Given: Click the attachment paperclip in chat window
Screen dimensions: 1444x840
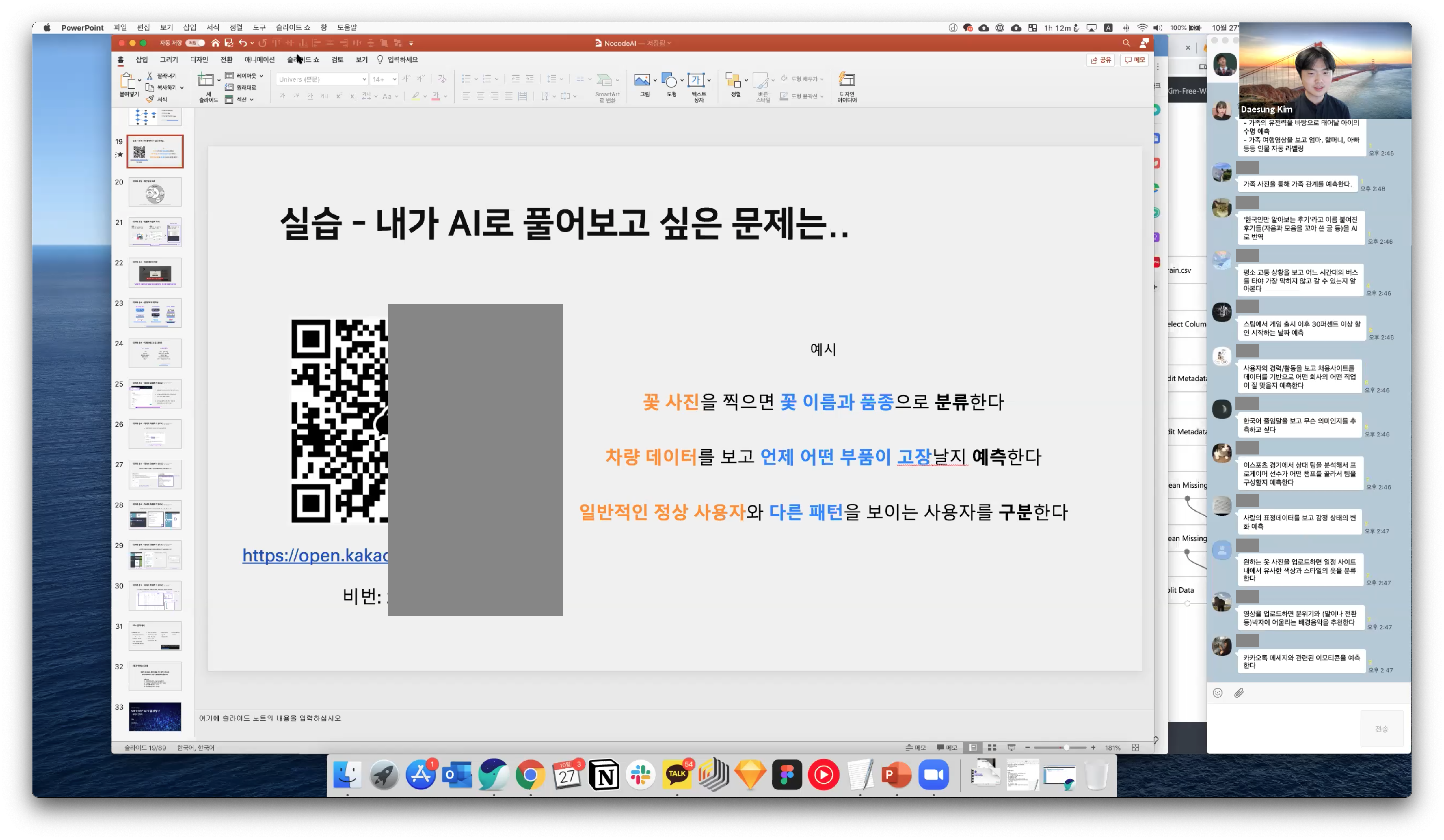Looking at the screenshot, I should point(1239,693).
